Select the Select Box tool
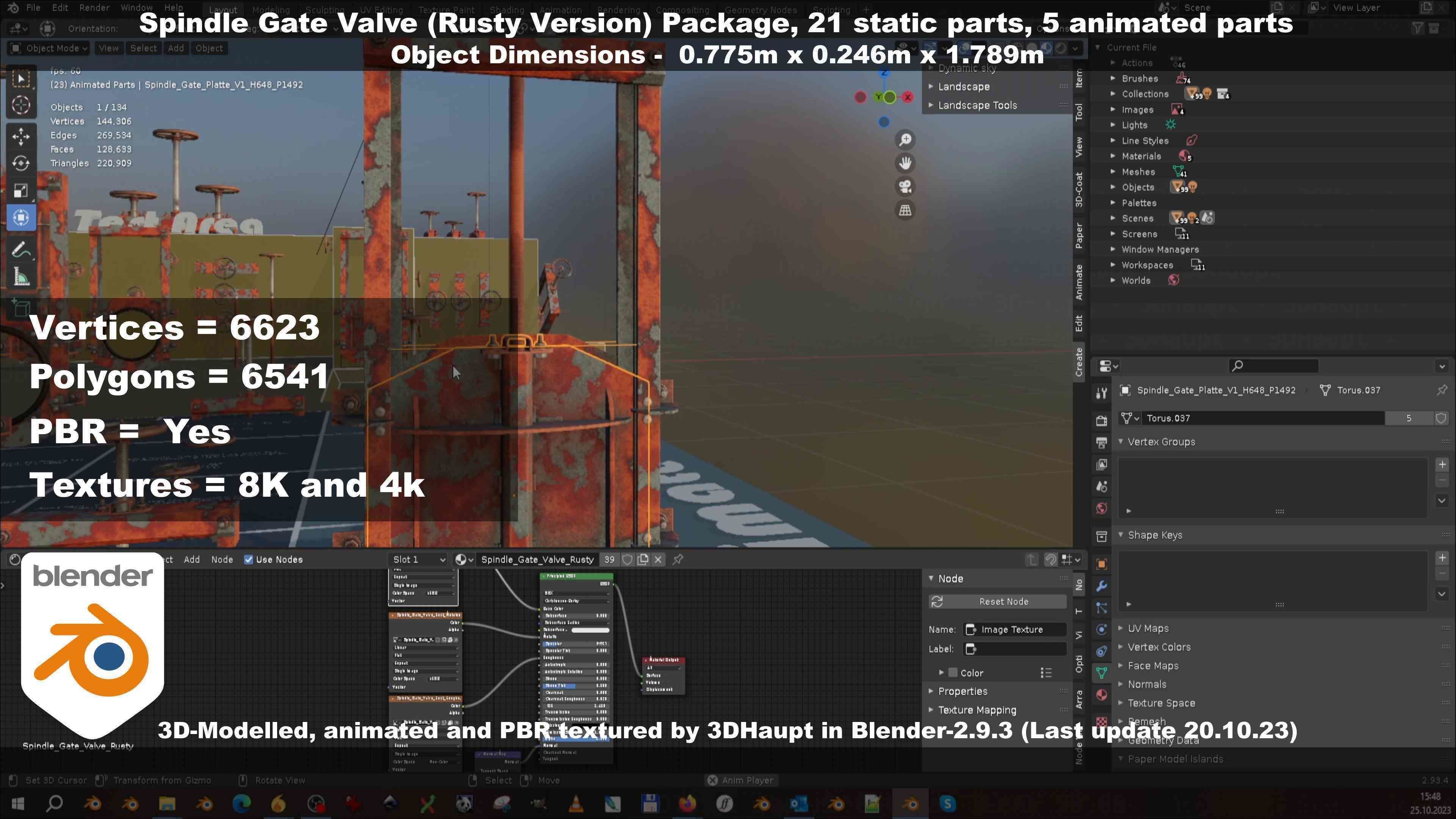 click(21, 78)
